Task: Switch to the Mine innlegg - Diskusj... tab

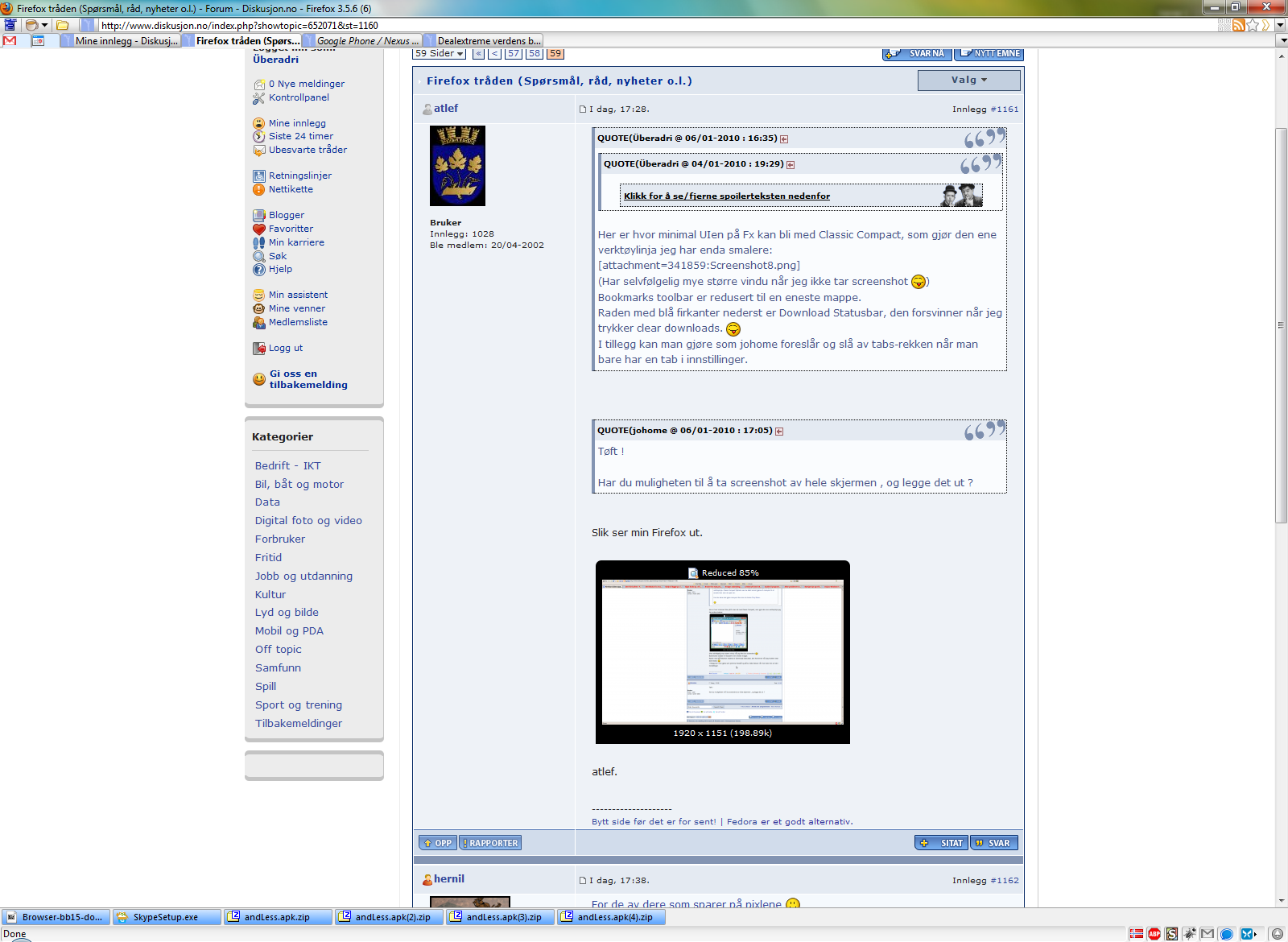Action: coord(119,40)
